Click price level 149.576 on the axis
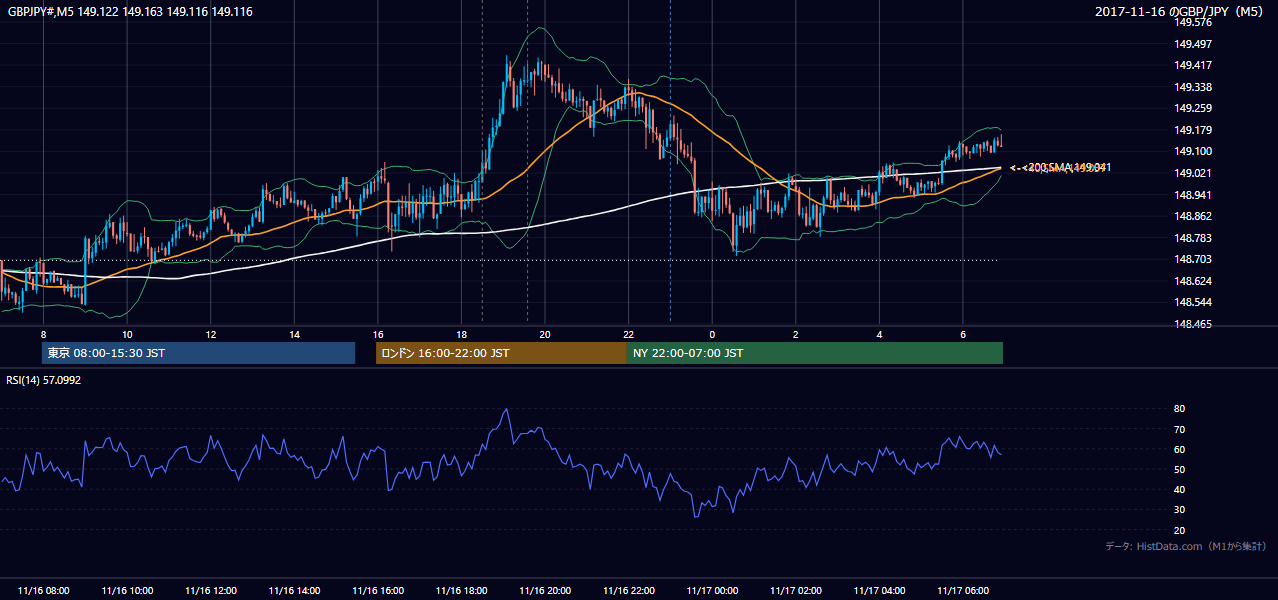 (x=1193, y=22)
